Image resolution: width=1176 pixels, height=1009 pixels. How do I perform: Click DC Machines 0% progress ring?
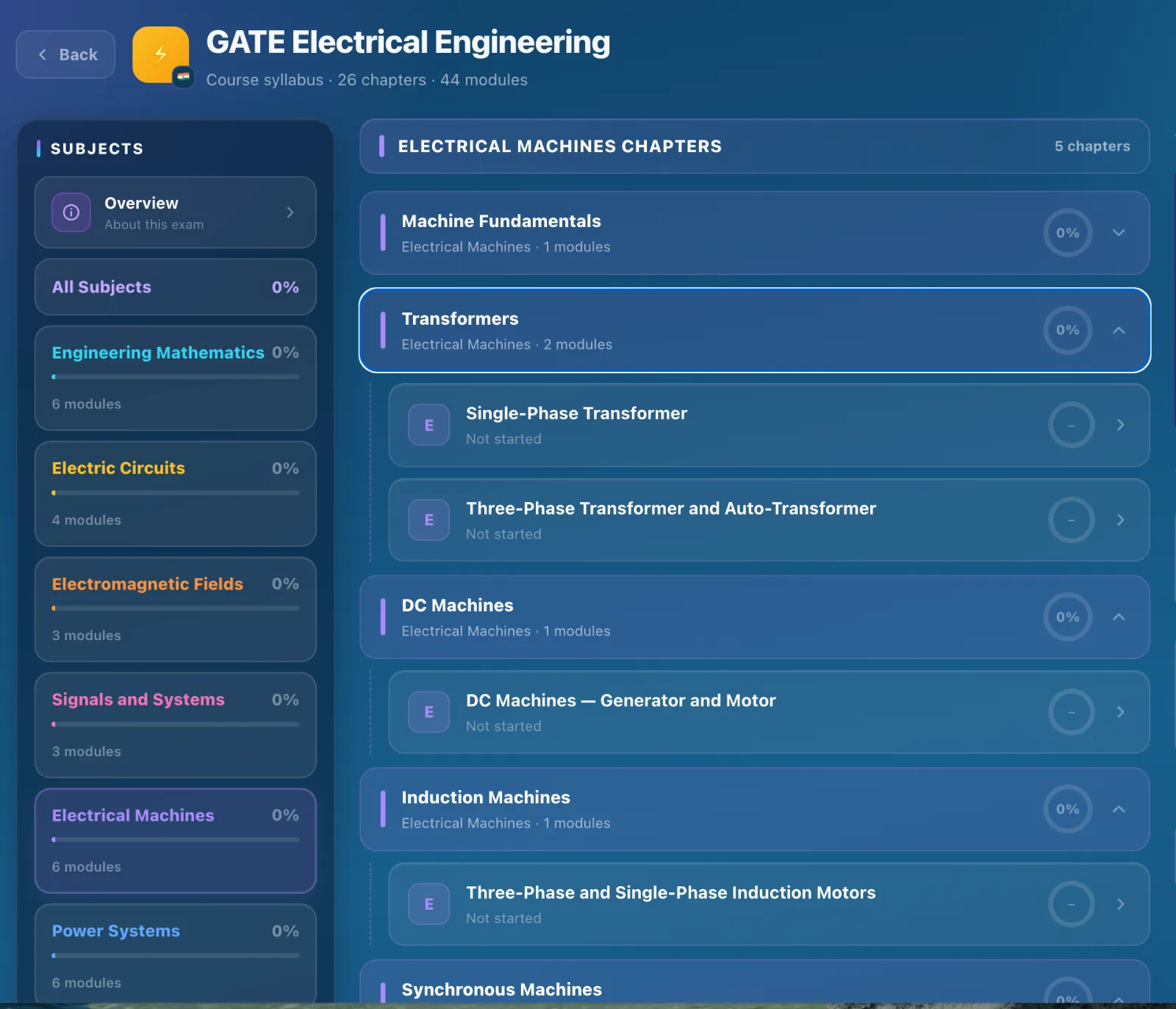click(1068, 617)
